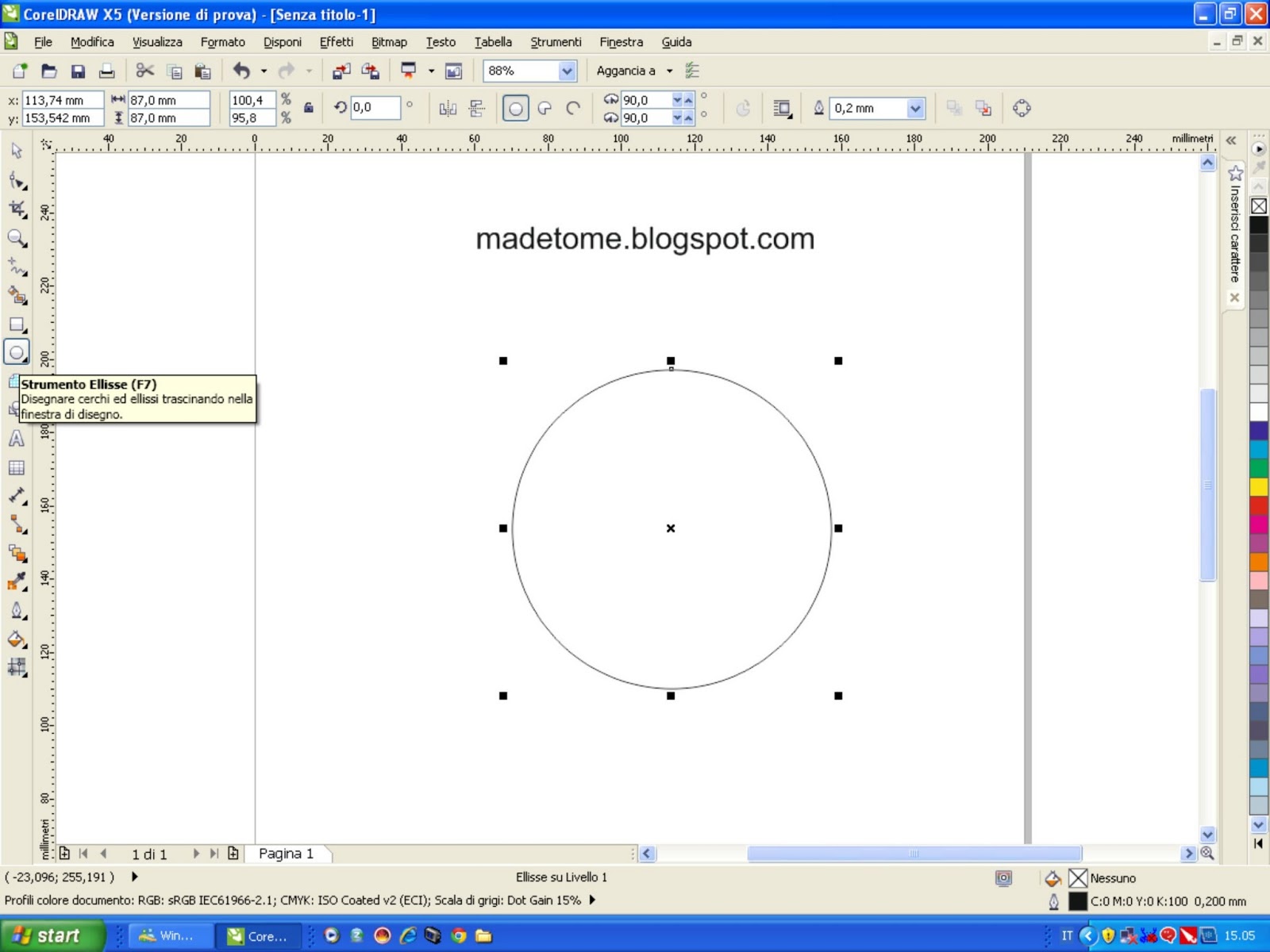
Task: Open the color palette flyout arrow
Action: pyautogui.click(x=1259, y=148)
